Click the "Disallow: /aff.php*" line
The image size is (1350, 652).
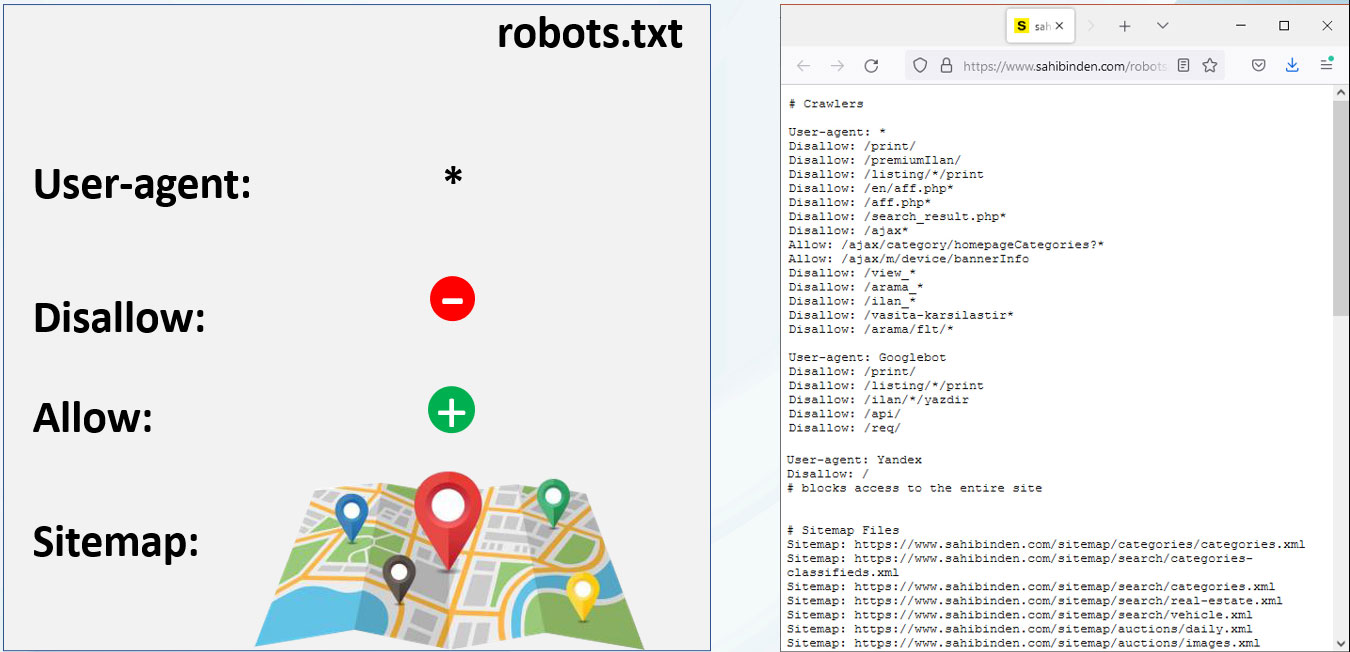pos(860,202)
